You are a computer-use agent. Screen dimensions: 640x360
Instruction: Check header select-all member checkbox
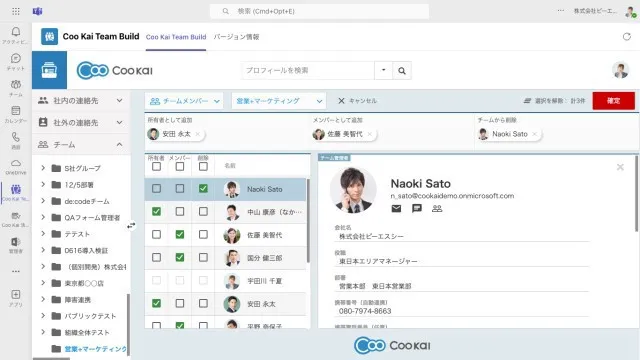pyautogui.click(x=180, y=167)
